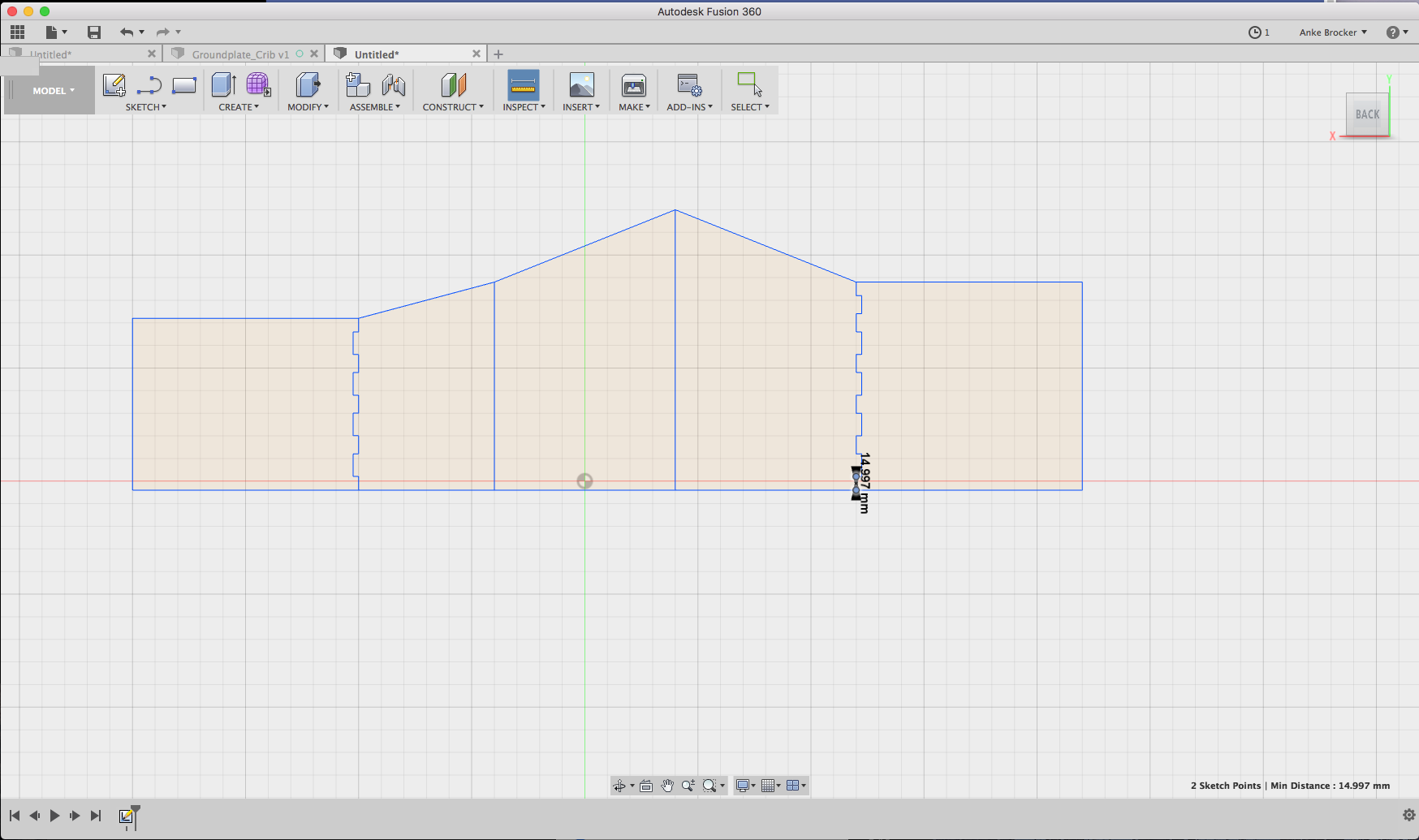Click the 14.997 mm dimension label

(865, 483)
